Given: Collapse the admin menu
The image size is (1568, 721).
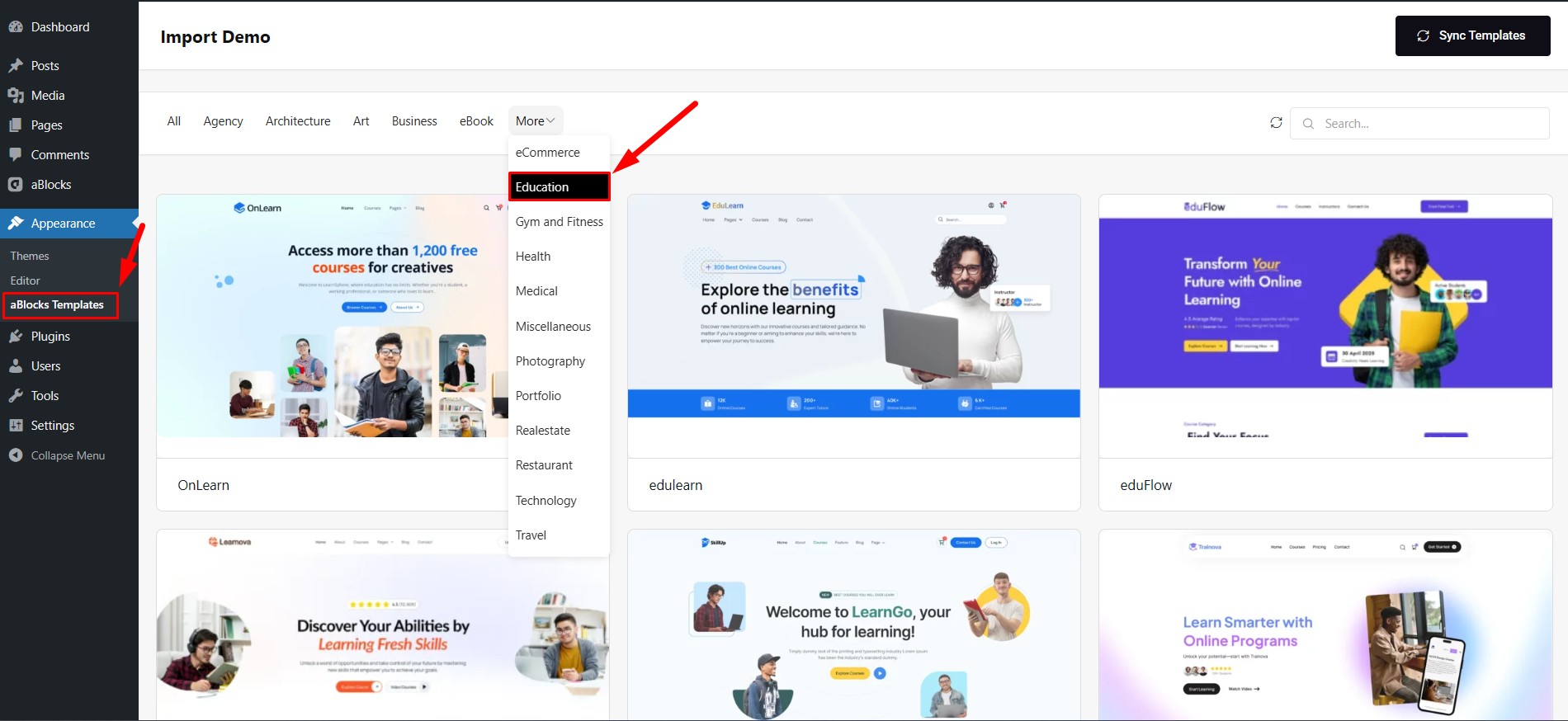Looking at the screenshot, I should [69, 455].
